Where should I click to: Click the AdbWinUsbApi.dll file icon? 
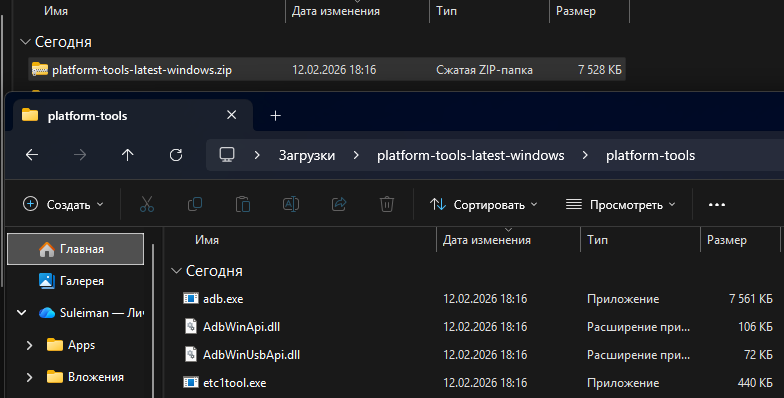(x=191, y=354)
